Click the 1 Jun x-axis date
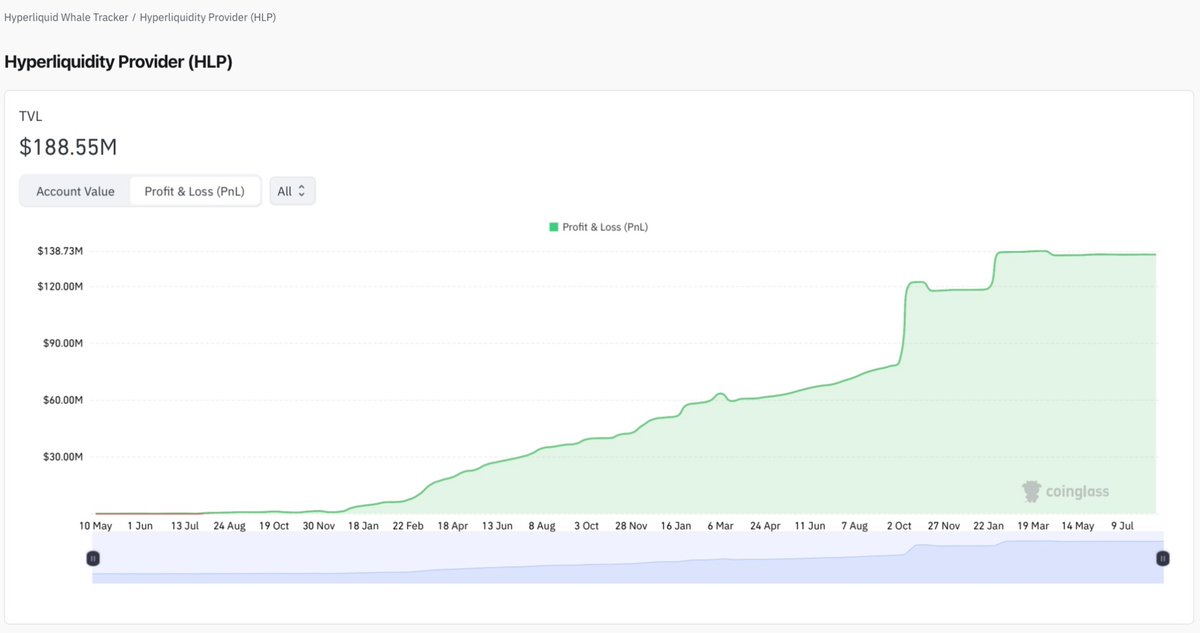 click(x=138, y=525)
